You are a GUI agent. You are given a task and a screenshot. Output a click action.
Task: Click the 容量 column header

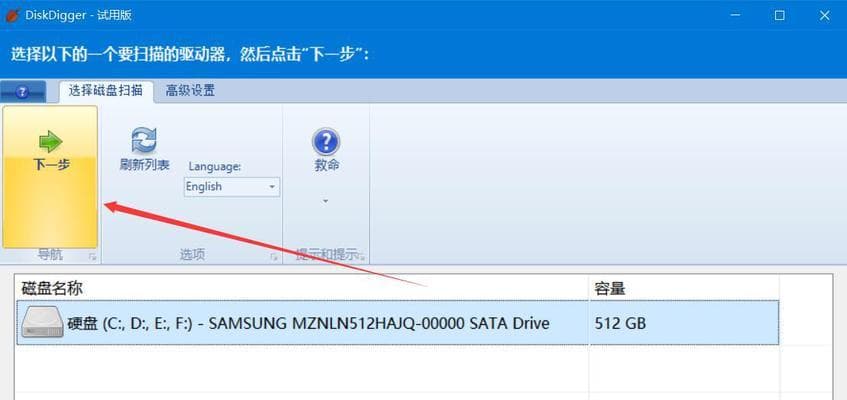tap(684, 288)
